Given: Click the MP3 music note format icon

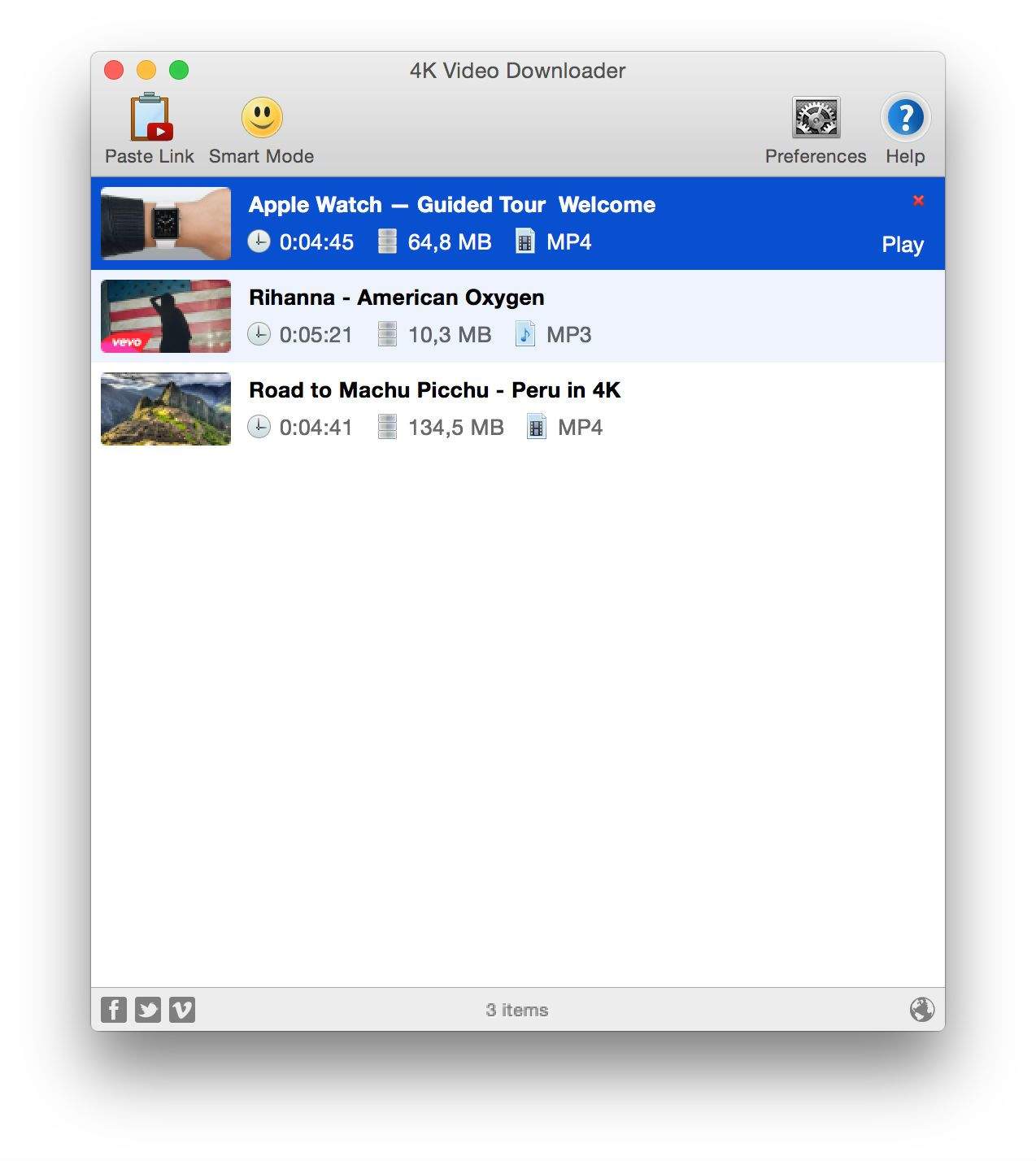Looking at the screenshot, I should [x=525, y=334].
